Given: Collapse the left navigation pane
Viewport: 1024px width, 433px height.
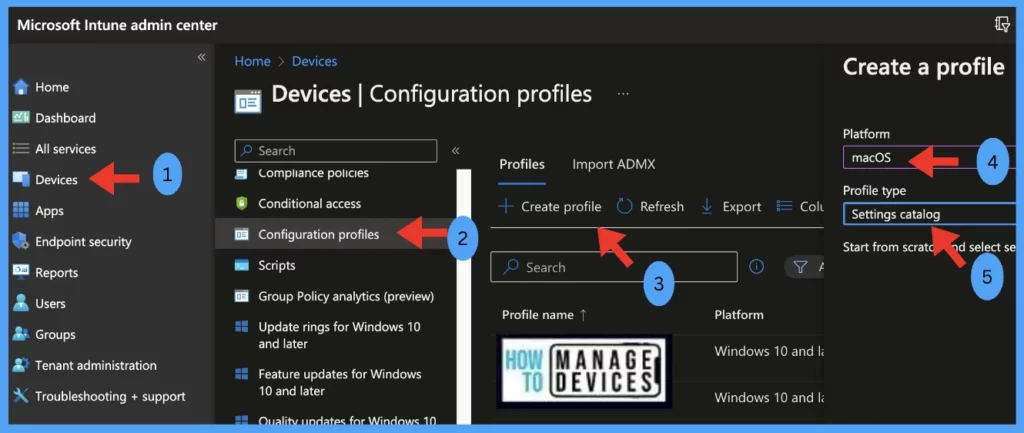Looking at the screenshot, I should (201, 57).
